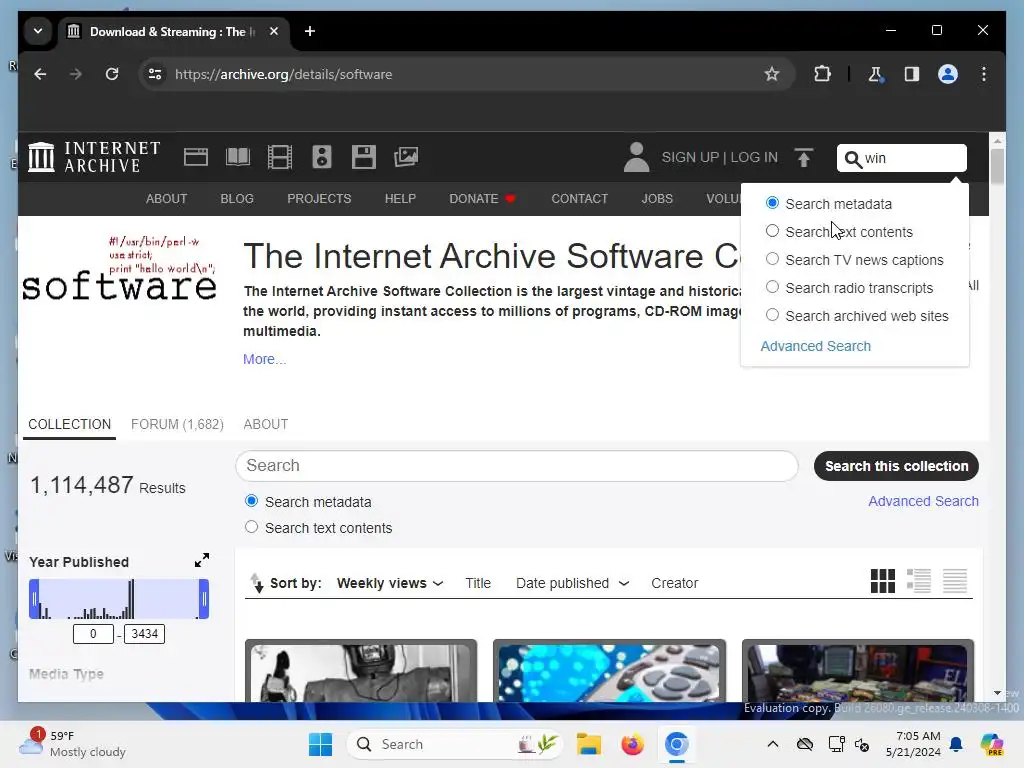Switch to extended list view
Screen dimensions: 1024x768
point(919,581)
